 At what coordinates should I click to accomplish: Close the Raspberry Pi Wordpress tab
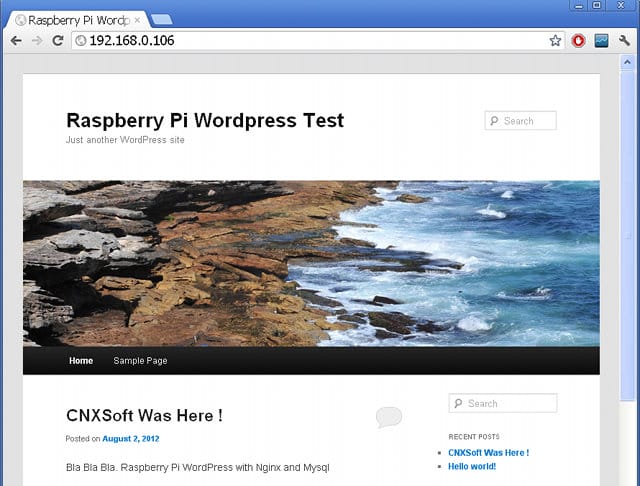point(137,20)
